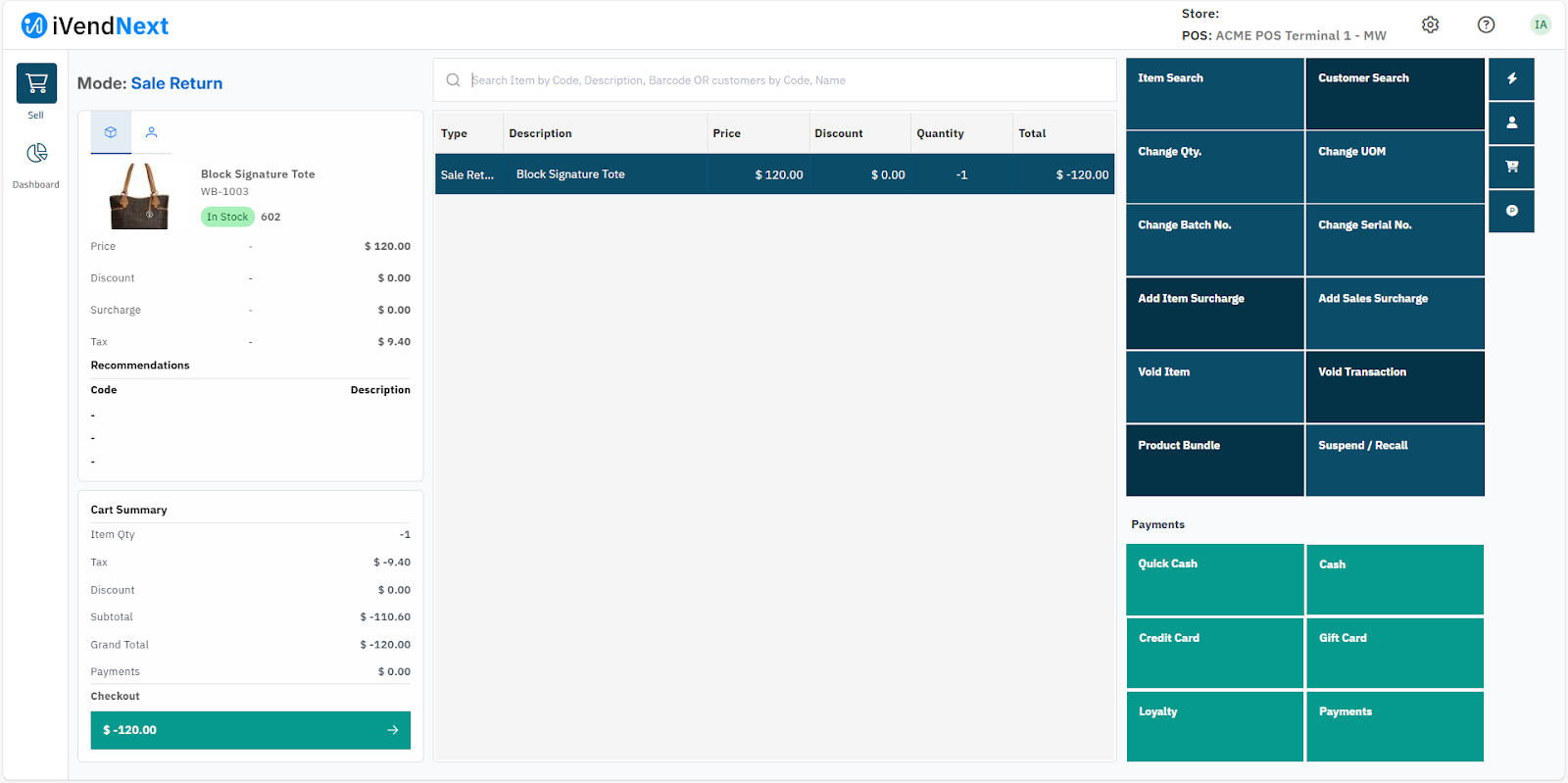Click the lightning bolt quick action icon

pyautogui.click(x=1511, y=79)
